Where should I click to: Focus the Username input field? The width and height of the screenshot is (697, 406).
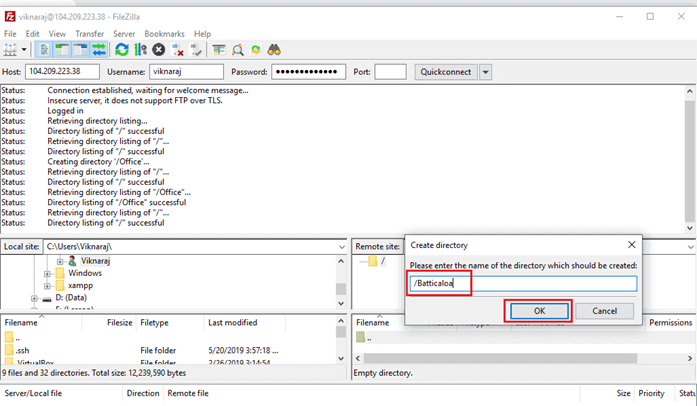(186, 72)
